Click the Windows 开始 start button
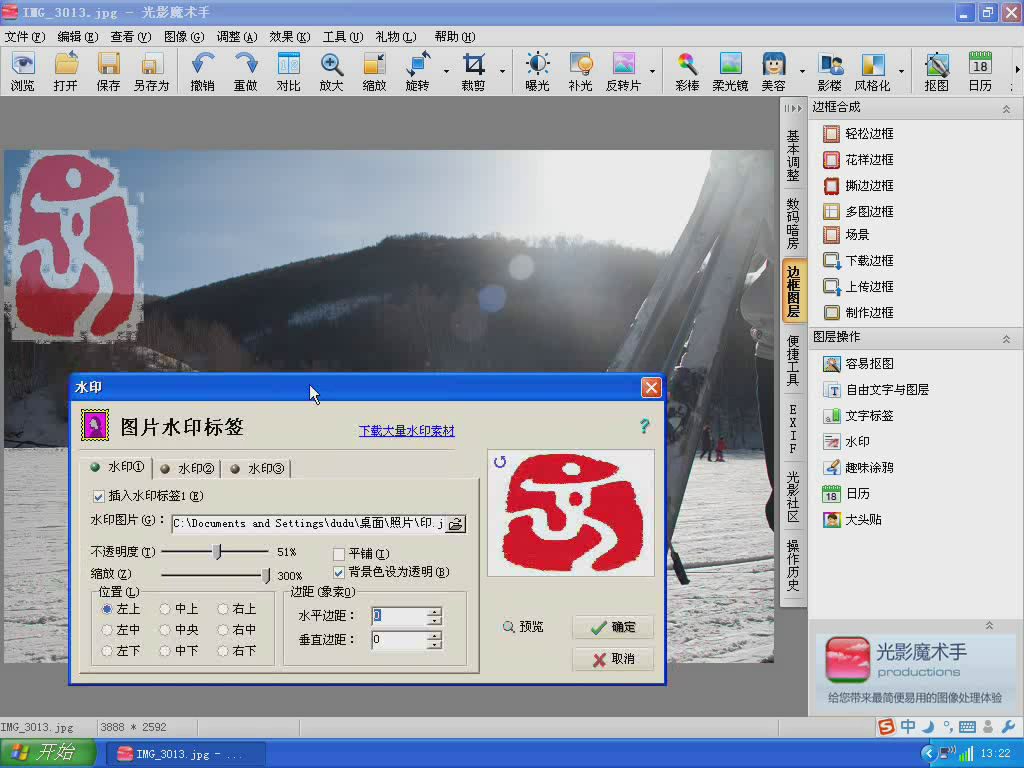Viewport: 1024px width, 768px height. coord(48,753)
